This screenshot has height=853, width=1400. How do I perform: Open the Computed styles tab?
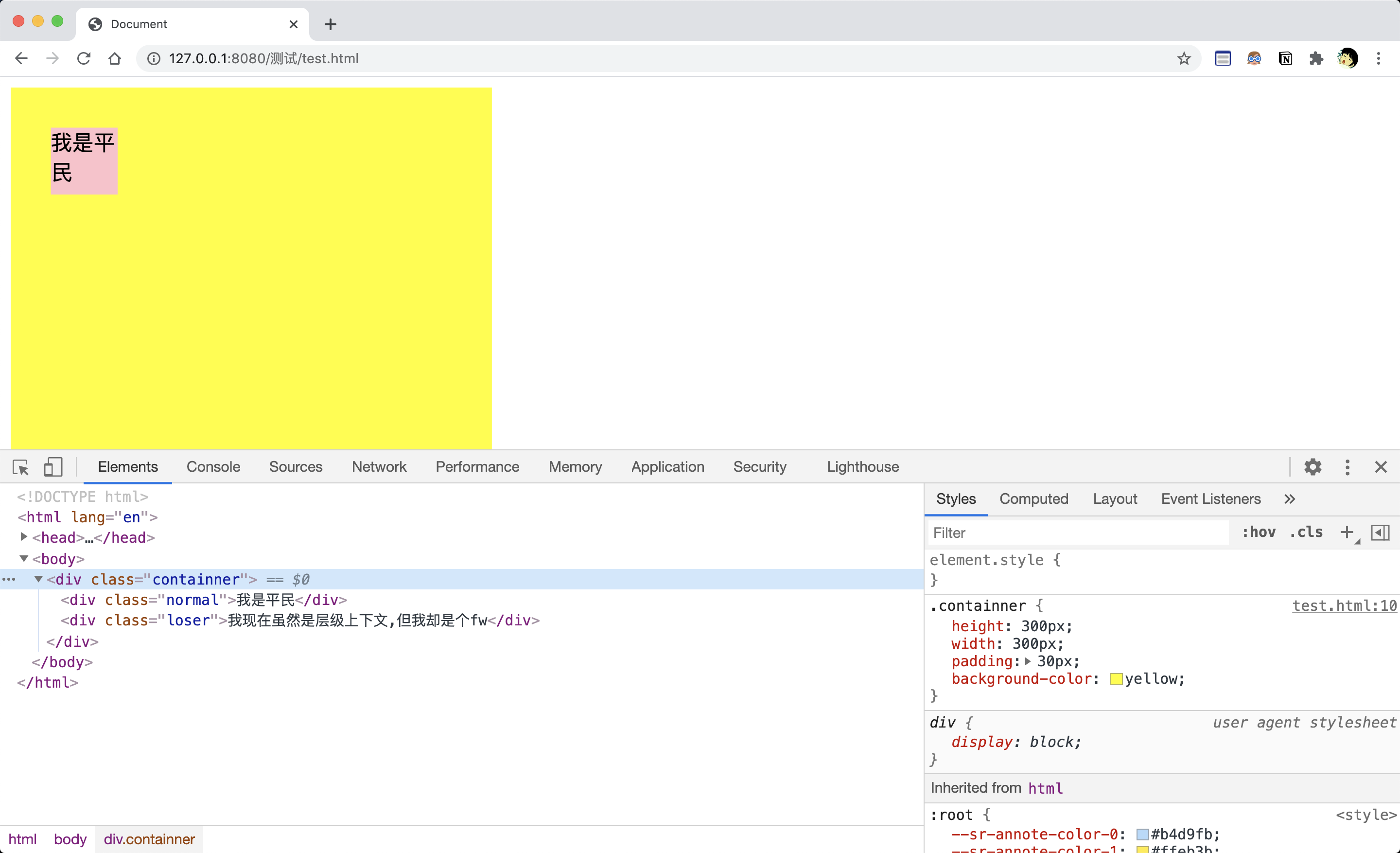pyautogui.click(x=1033, y=499)
